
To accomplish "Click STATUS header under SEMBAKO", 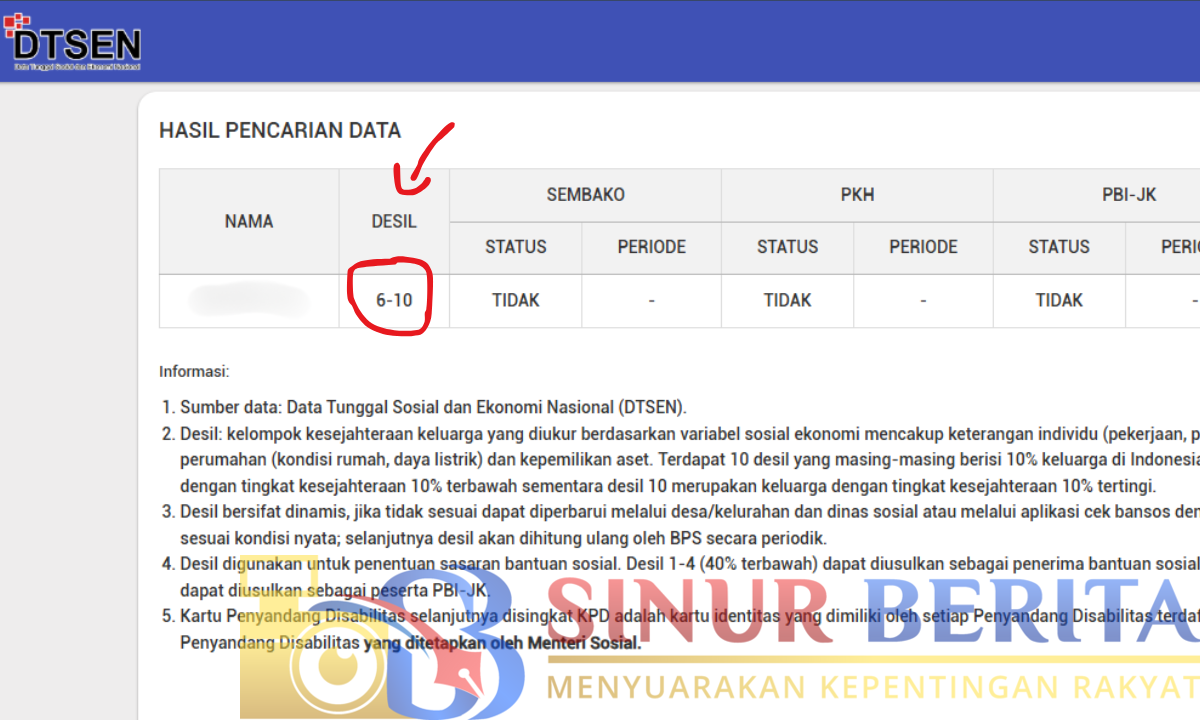I will [516, 247].
